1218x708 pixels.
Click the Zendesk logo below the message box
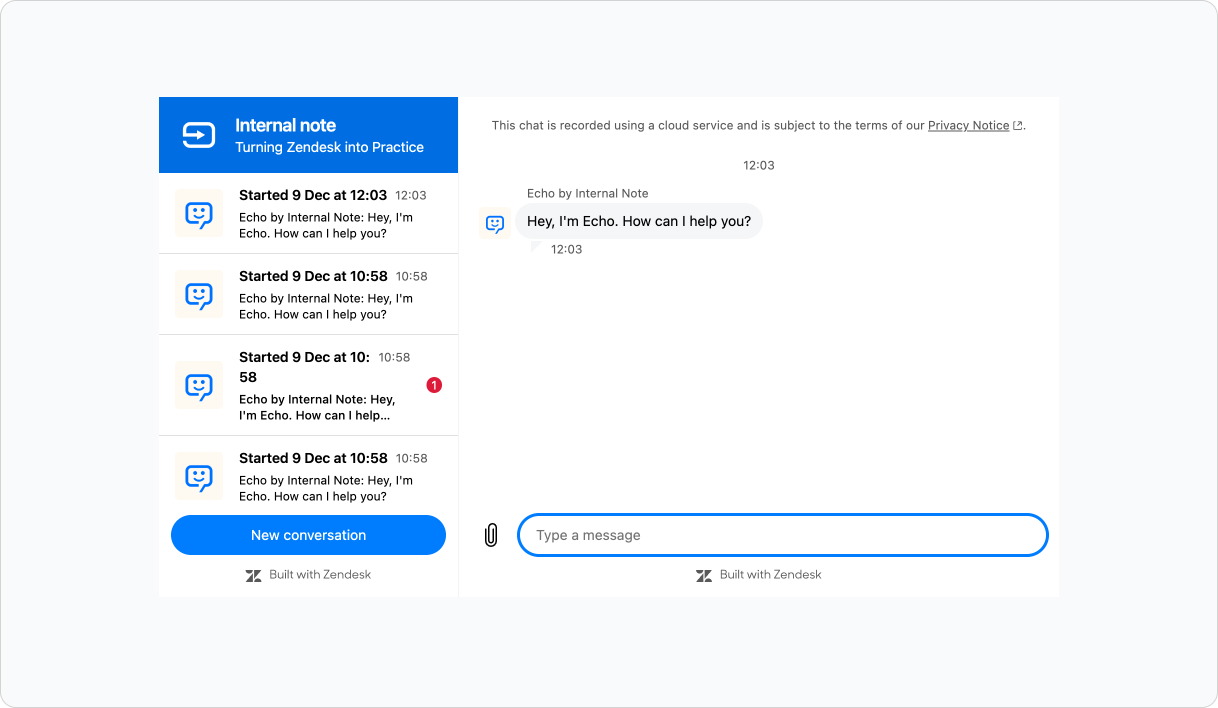(x=704, y=575)
